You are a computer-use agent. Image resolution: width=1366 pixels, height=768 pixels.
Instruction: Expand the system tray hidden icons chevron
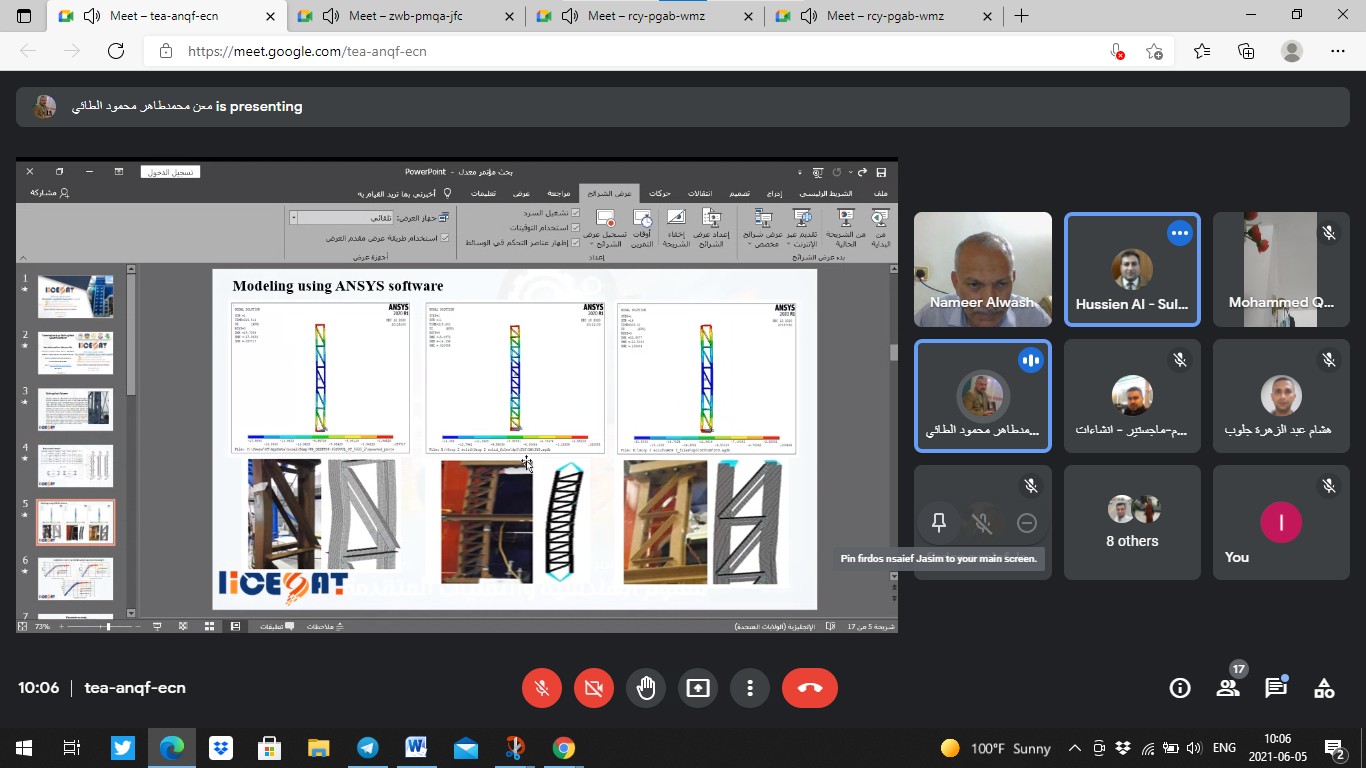[1075, 748]
